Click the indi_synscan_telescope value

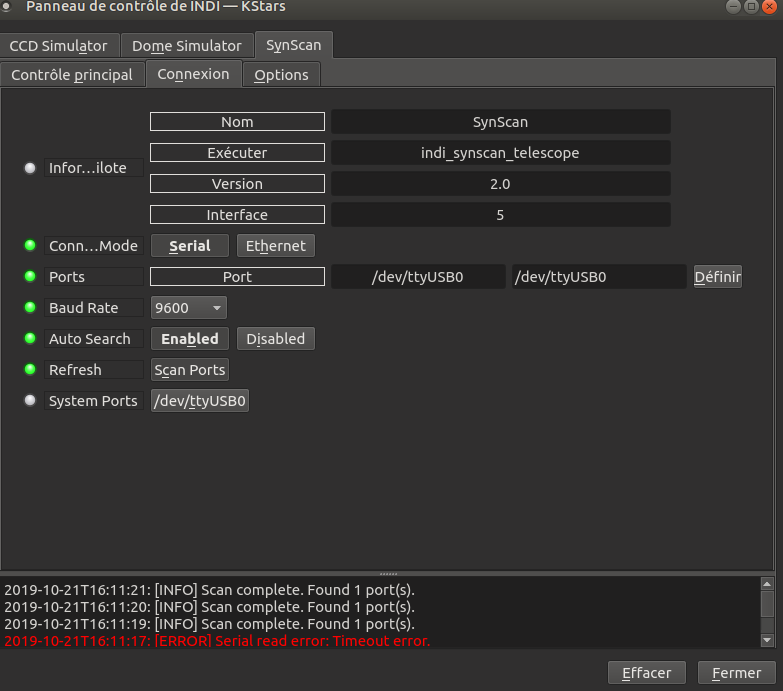click(500, 153)
